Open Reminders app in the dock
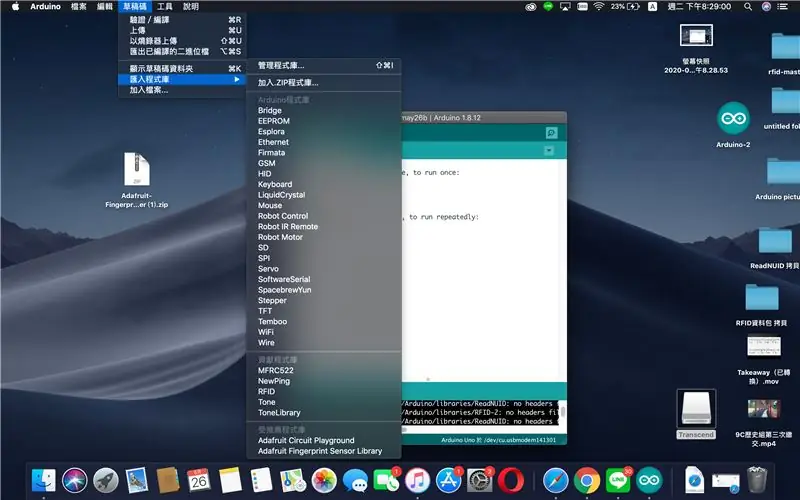Viewport: 800px width, 500px height. point(262,481)
